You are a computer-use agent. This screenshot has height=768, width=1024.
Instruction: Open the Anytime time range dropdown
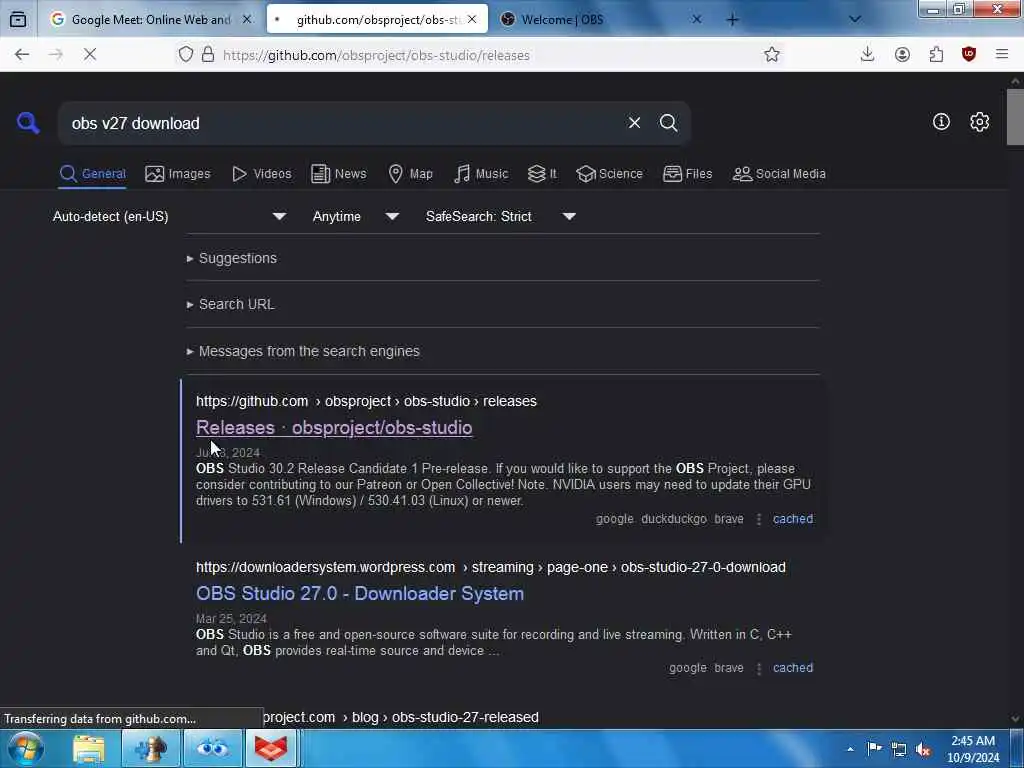tap(355, 216)
